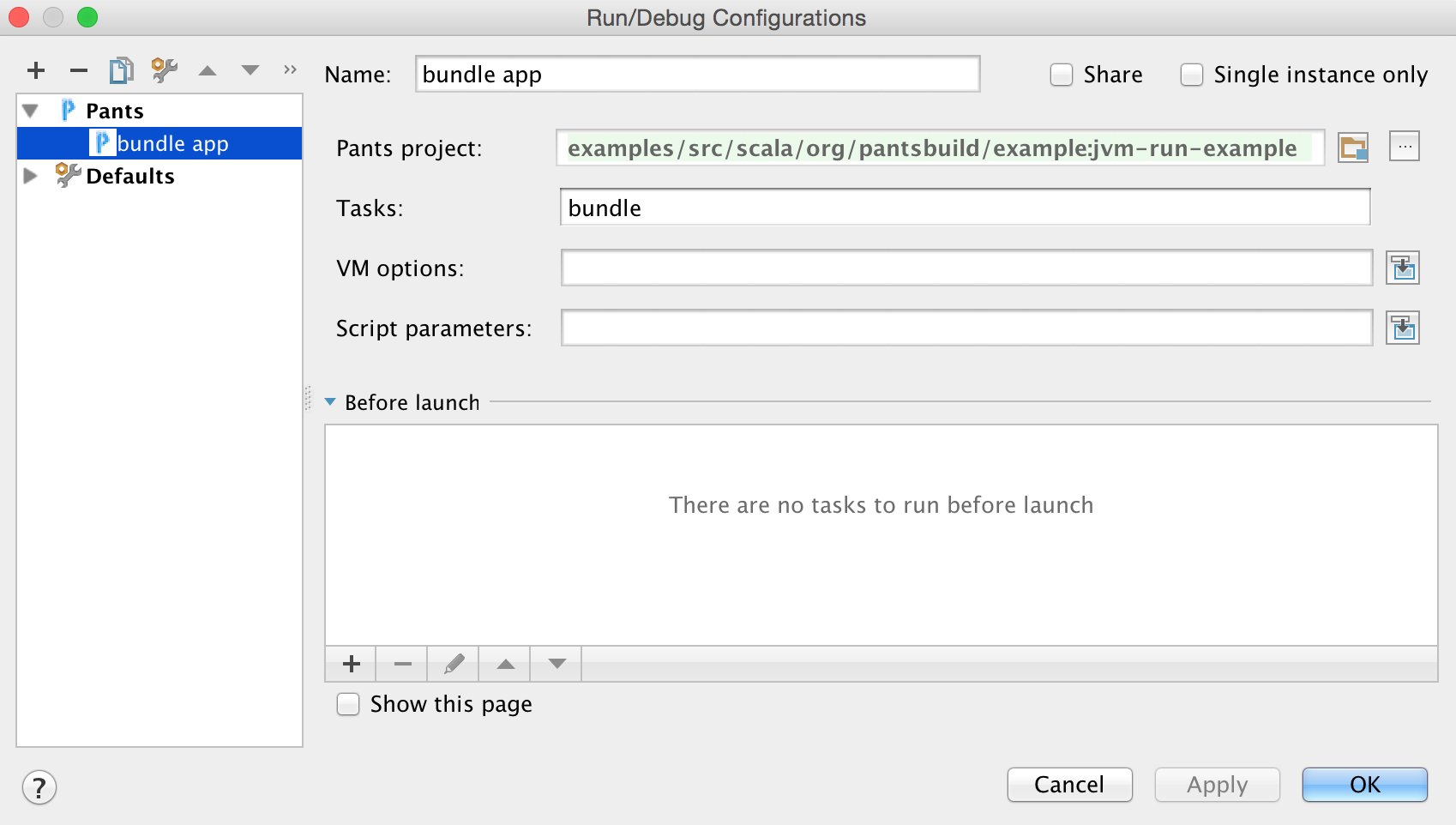Click 'There are no tasks to run' text
Viewport: 1456px width, 825px height.
[881, 505]
